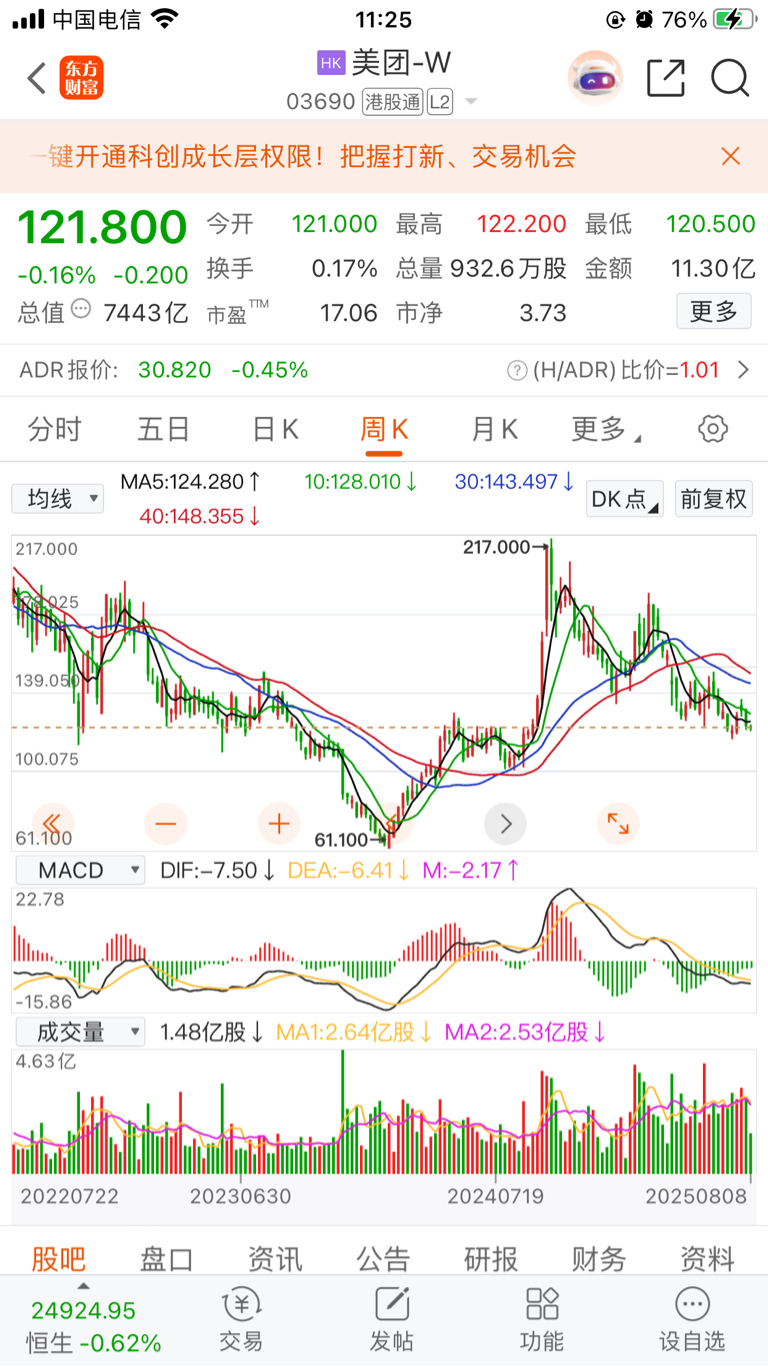Select the 财务 tab
768x1366 pixels.
(599, 1258)
